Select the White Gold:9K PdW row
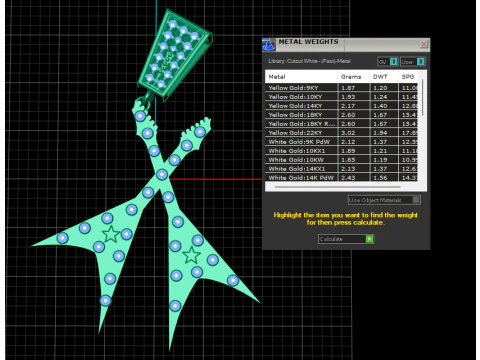480x360 pixels. (342, 142)
